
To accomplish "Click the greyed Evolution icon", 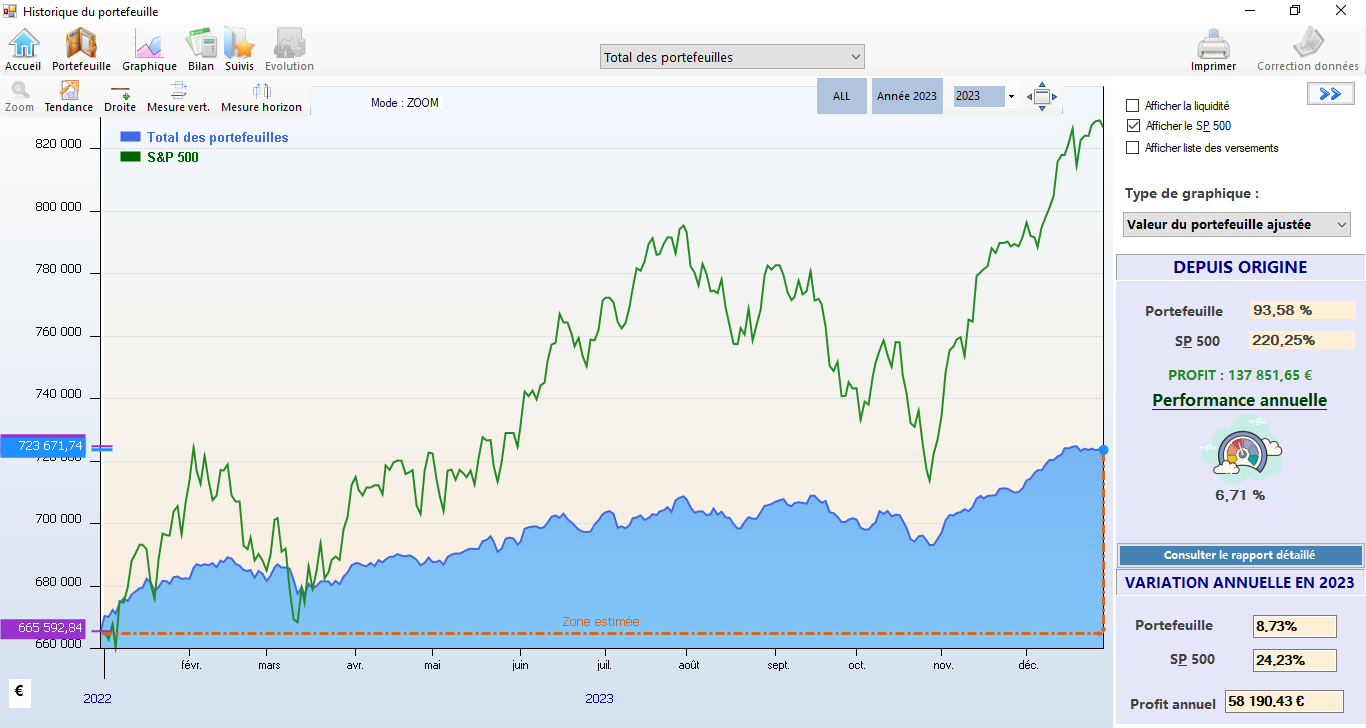I will tap(289, 49).
